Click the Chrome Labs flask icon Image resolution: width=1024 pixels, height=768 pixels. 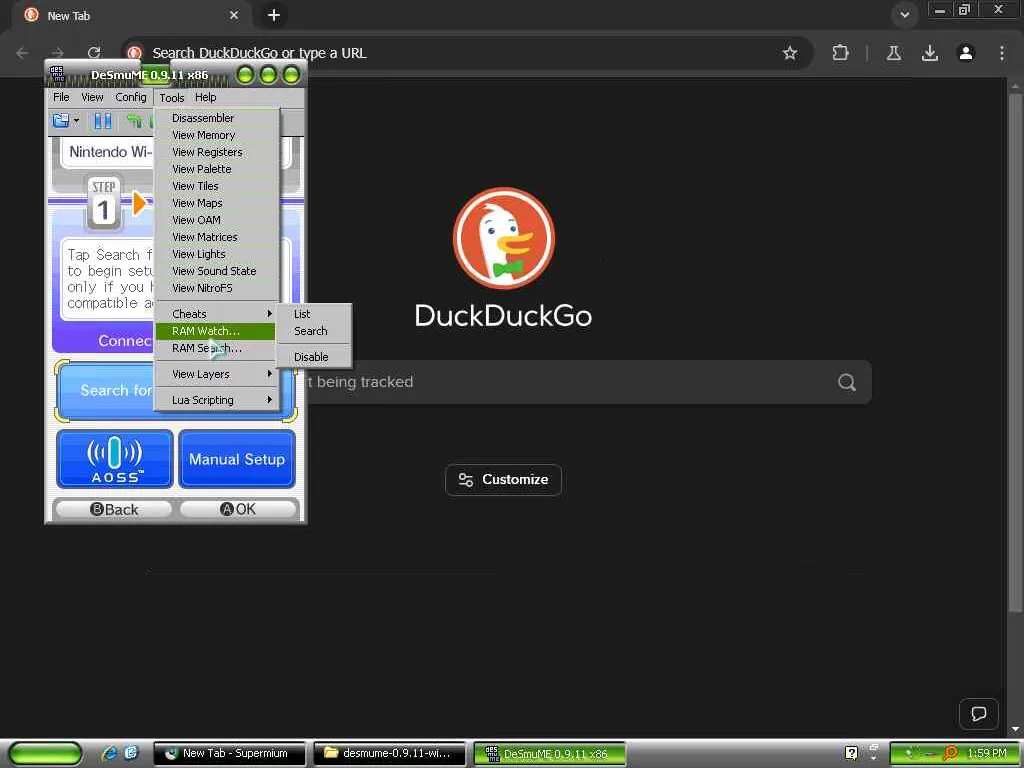pos(894,53)
